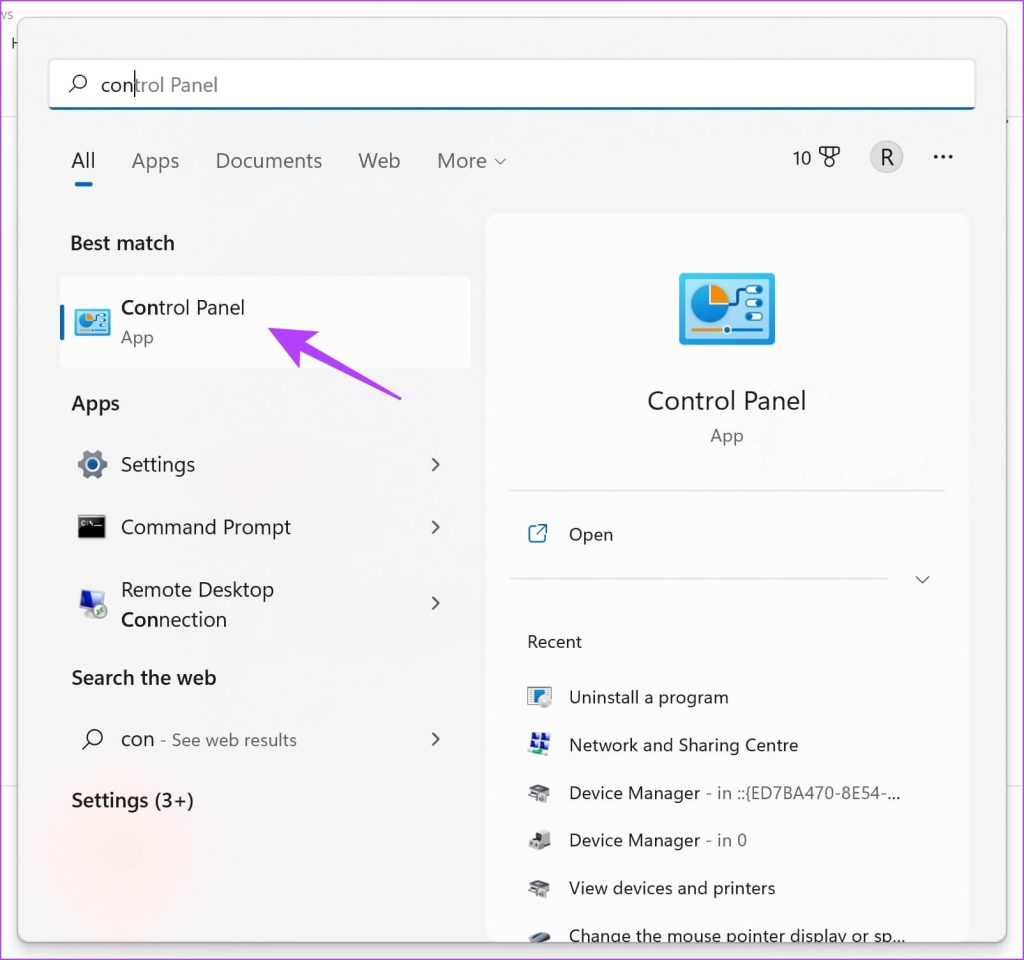Image resolution: width=1024 pixels, height=960 pixels.
Task: Switch to the Documents tab
Action: pos(268,161)
